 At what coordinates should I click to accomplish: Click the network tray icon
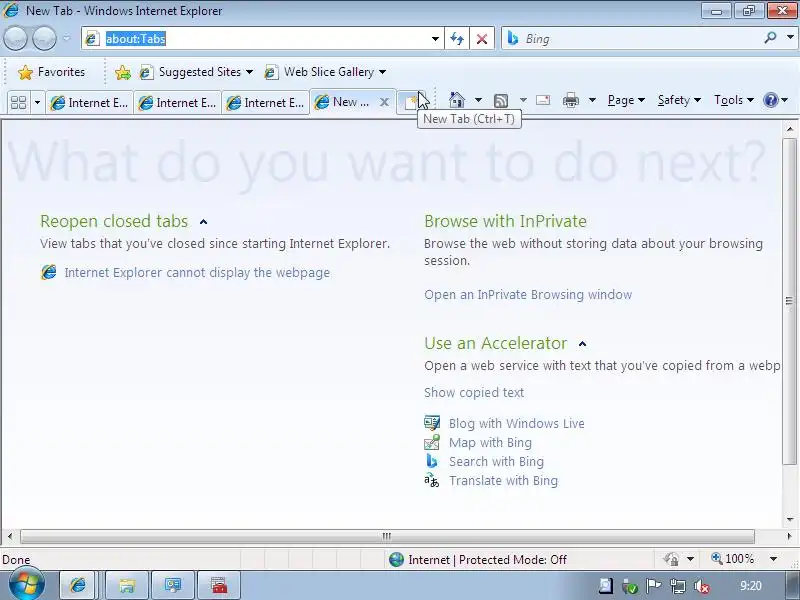point(678,586)
